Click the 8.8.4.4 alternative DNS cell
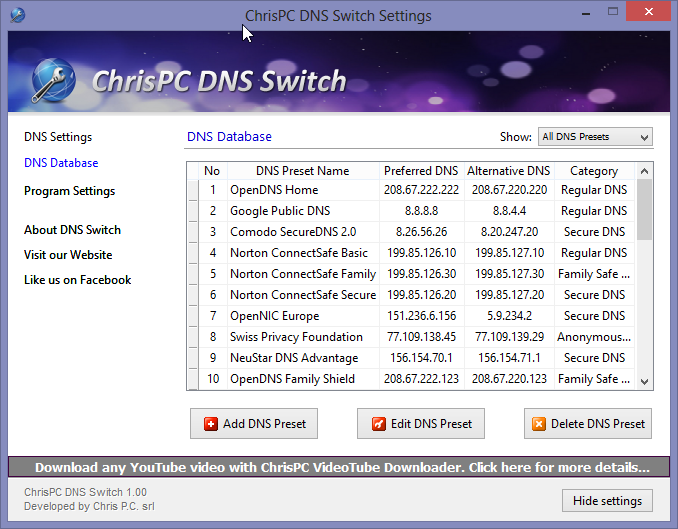 509,211
